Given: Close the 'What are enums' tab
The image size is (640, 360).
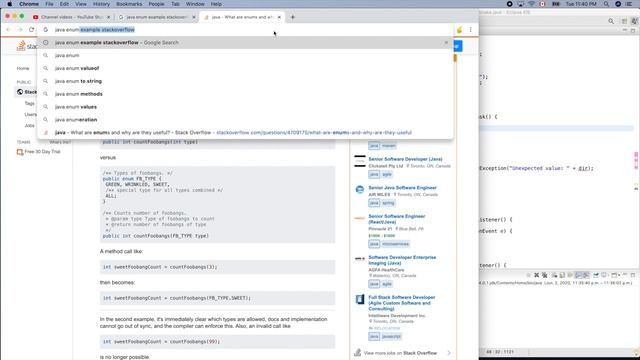Looking at the screenshot, I should (279, 17).
